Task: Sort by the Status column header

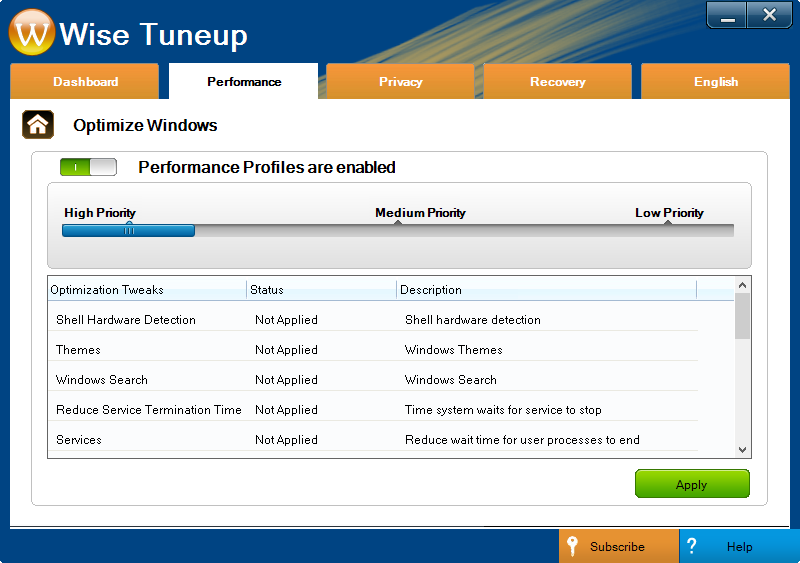Action: pos(321,289)
